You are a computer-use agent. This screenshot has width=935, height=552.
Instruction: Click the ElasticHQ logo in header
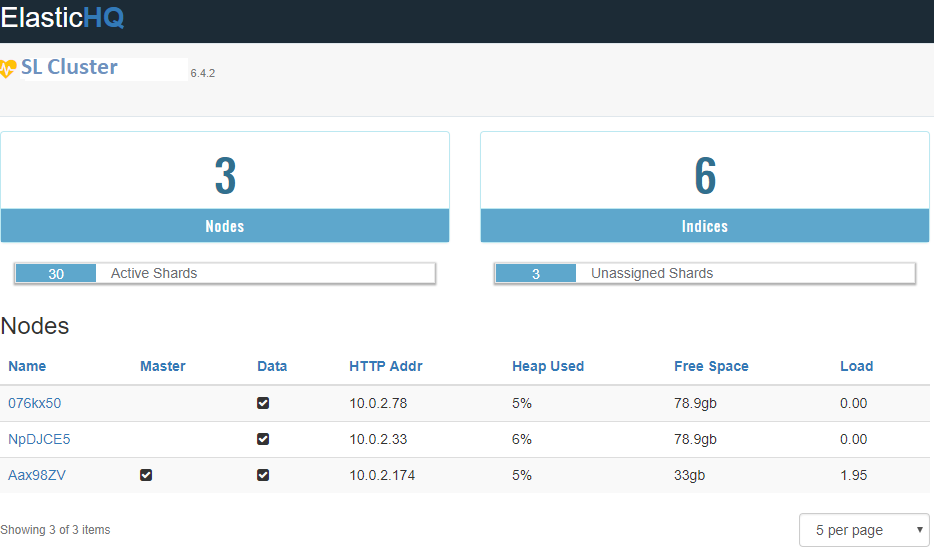click(62, 19)
